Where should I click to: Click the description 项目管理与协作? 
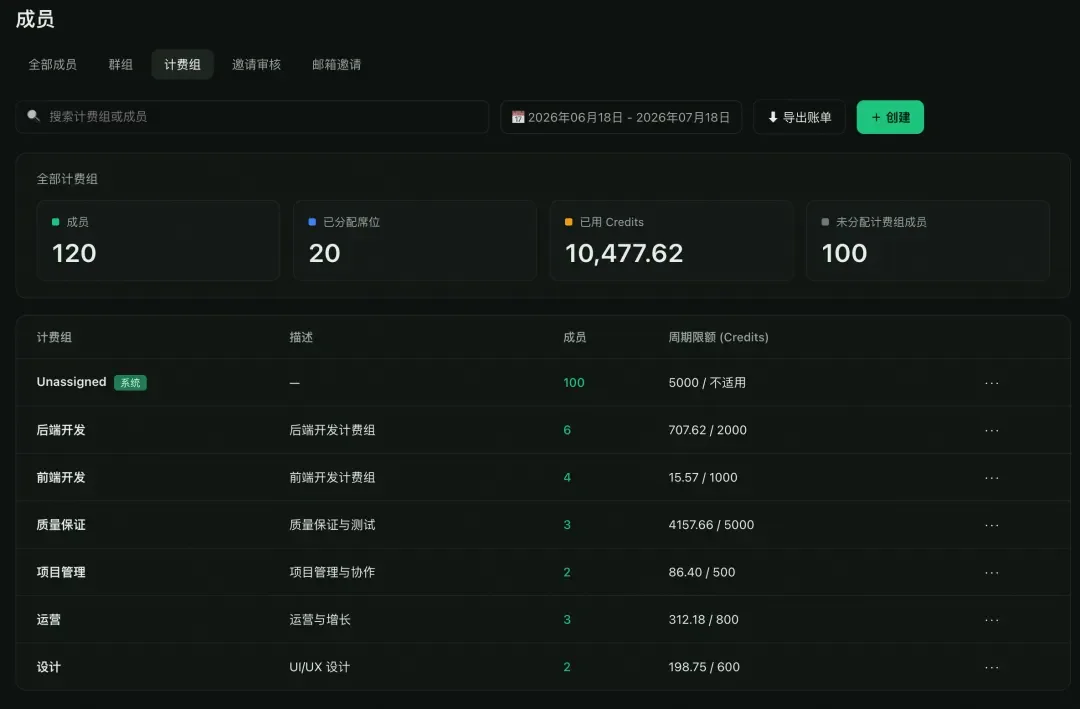(332, 572)
